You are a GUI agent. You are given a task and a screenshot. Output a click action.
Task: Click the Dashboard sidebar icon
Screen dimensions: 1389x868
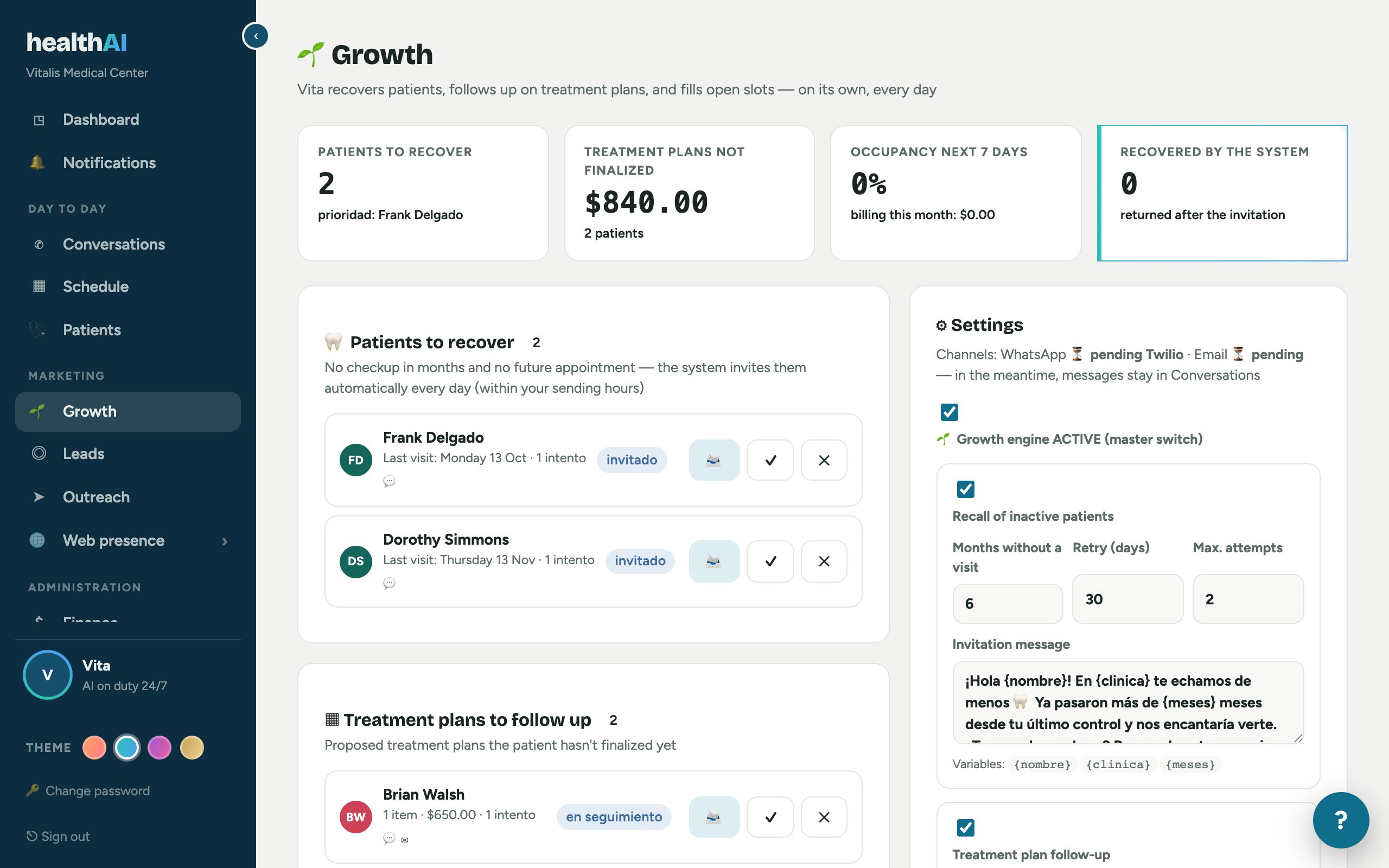click(39, 120)
